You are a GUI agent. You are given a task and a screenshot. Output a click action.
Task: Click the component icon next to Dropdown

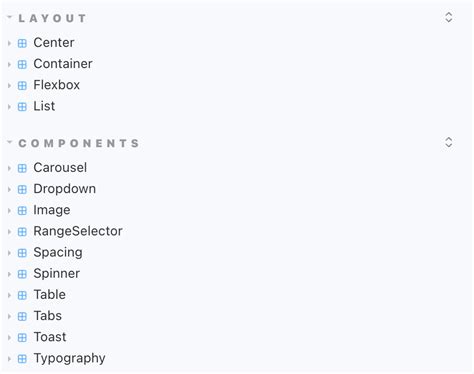click(x=22, y=190)
